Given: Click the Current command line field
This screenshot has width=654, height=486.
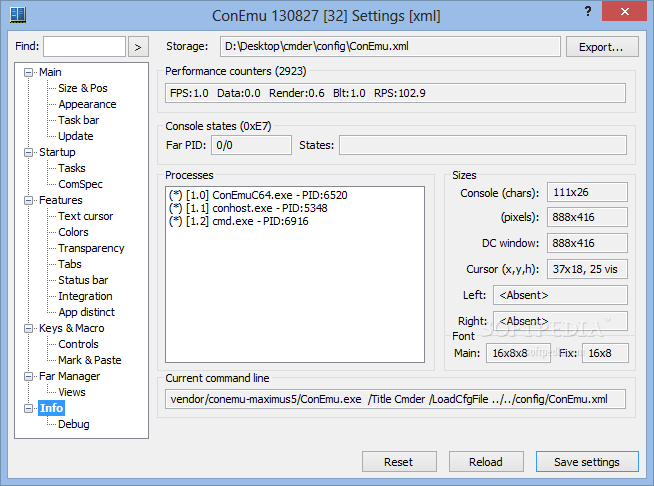Looking at the screenshot, I should pyautogui.click(x=395, y=399).
